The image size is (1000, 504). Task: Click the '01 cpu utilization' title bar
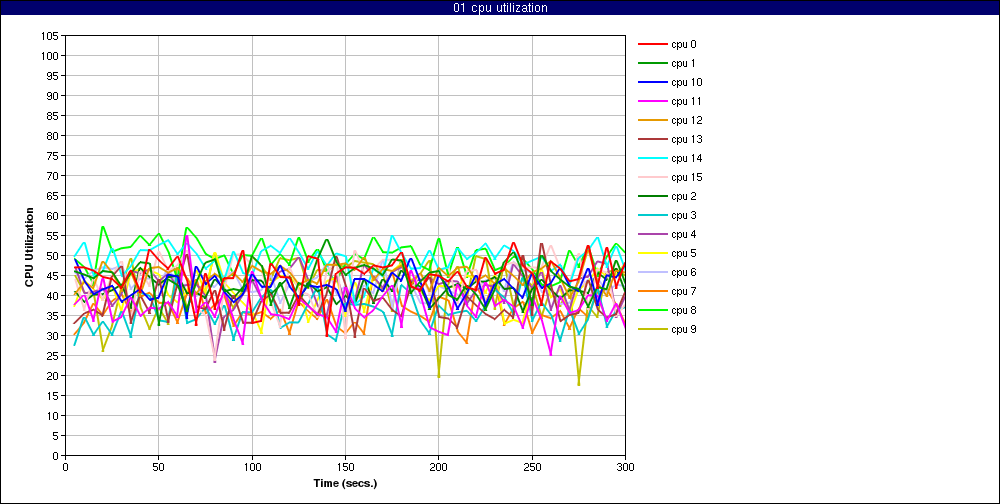[x=500, y=8]
